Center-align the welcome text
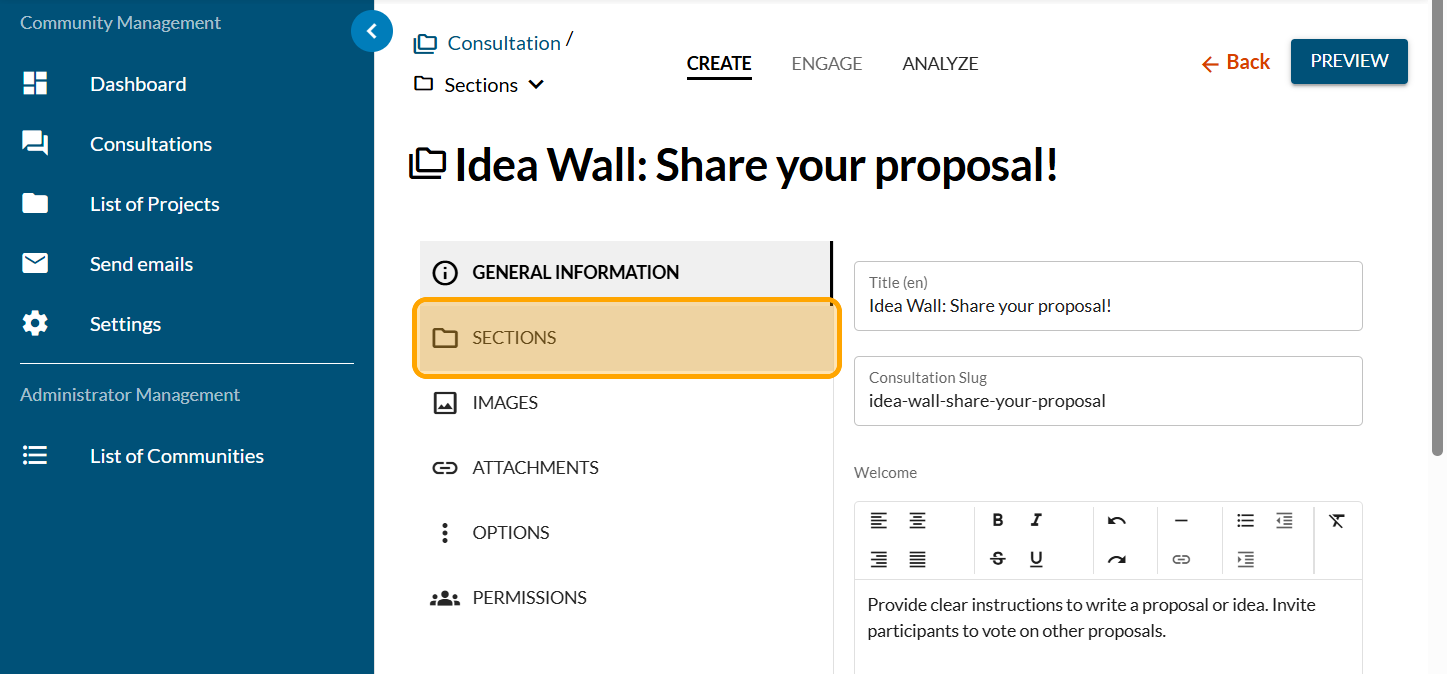1447x674 pixels. pos(917,520)
